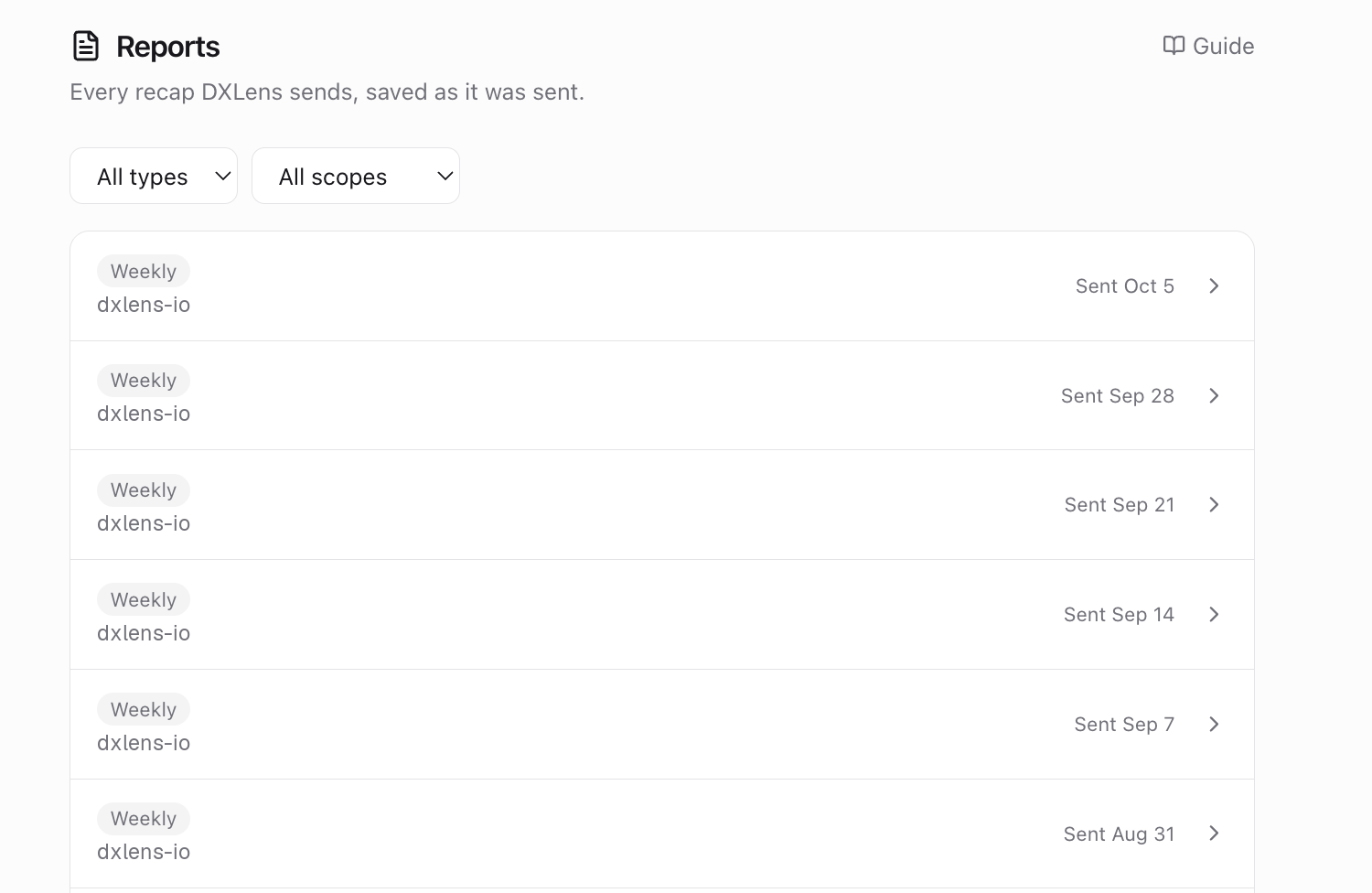Select the Sent Oct 5 date text

pos(1125,286)
